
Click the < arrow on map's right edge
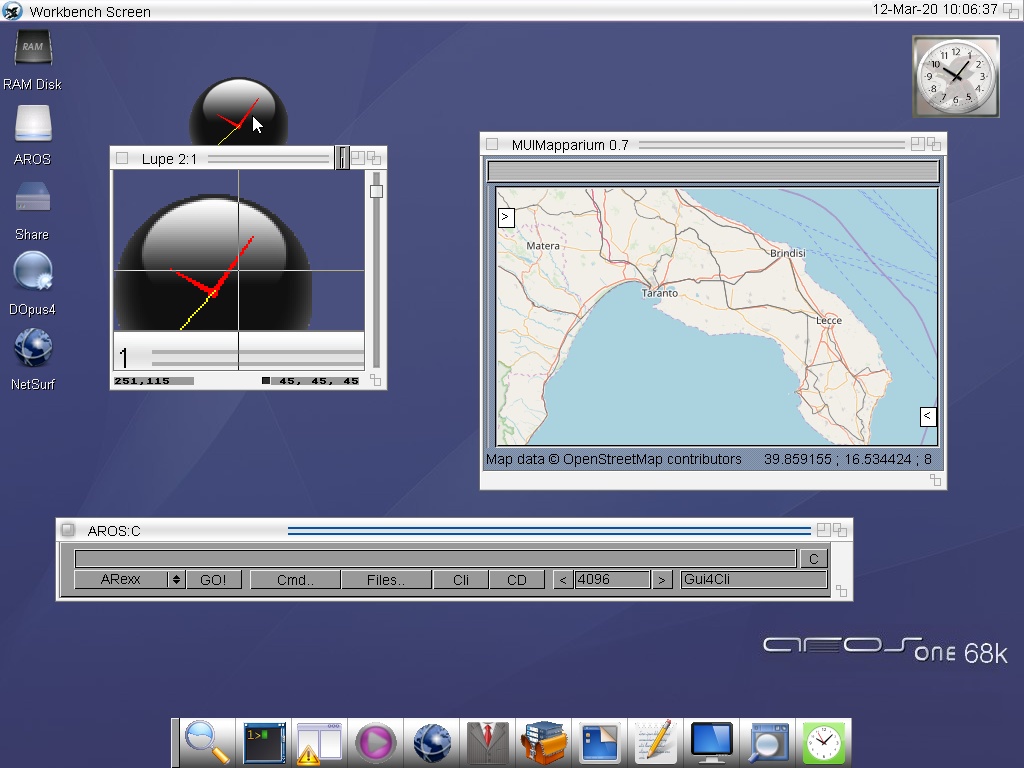pyautogui.click(x=928, y=416)
